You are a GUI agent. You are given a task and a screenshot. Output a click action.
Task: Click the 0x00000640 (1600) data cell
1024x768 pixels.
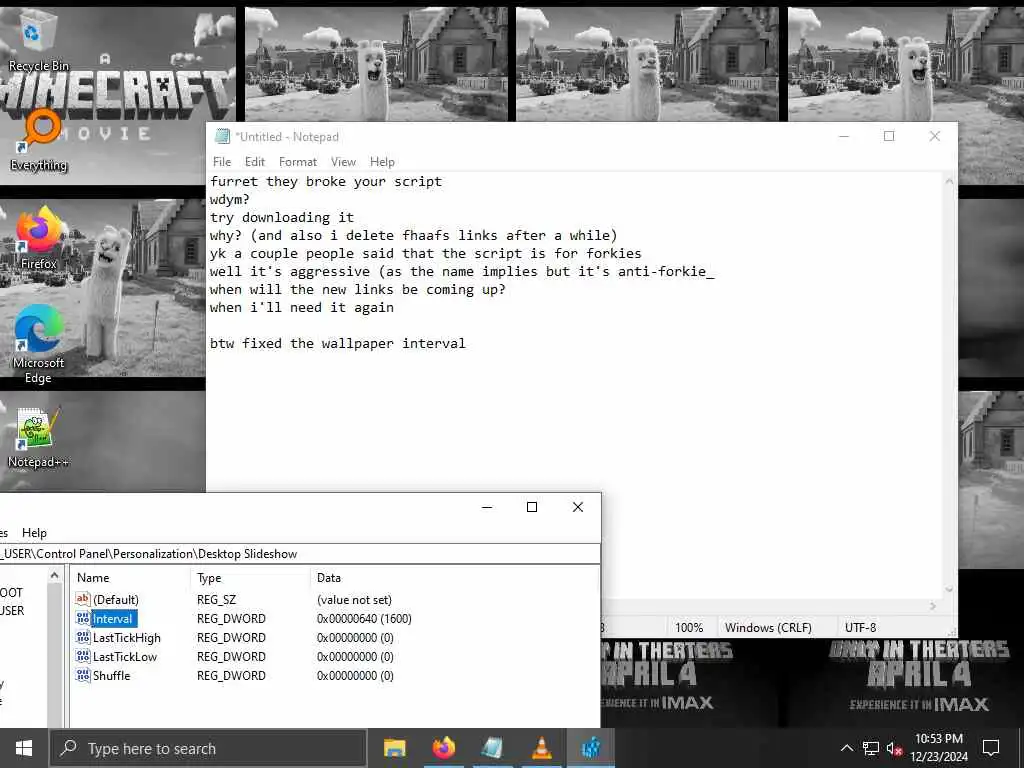pyautogui.click(x=364, y=618)
